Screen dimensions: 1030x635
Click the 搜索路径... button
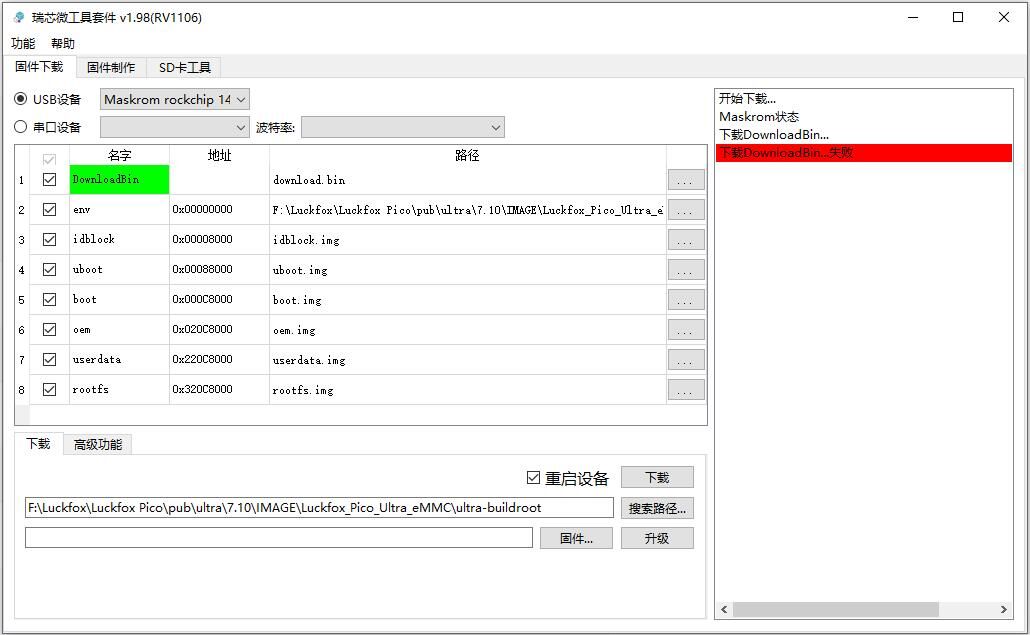pyautogui.click(x=657, y=508)
